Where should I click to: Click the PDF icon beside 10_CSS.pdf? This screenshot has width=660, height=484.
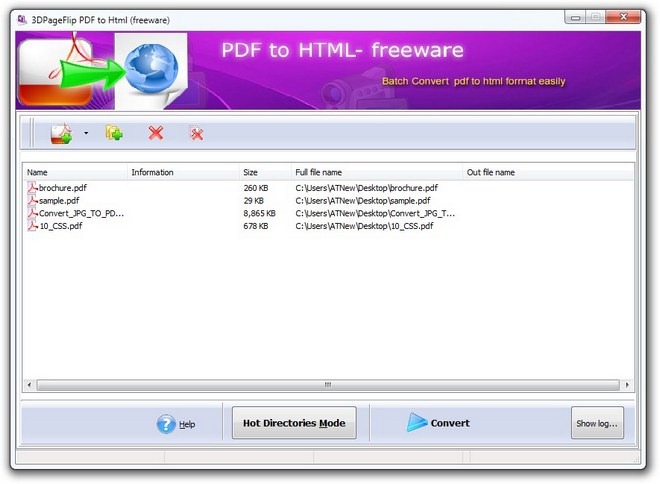[x=32, y=225]
